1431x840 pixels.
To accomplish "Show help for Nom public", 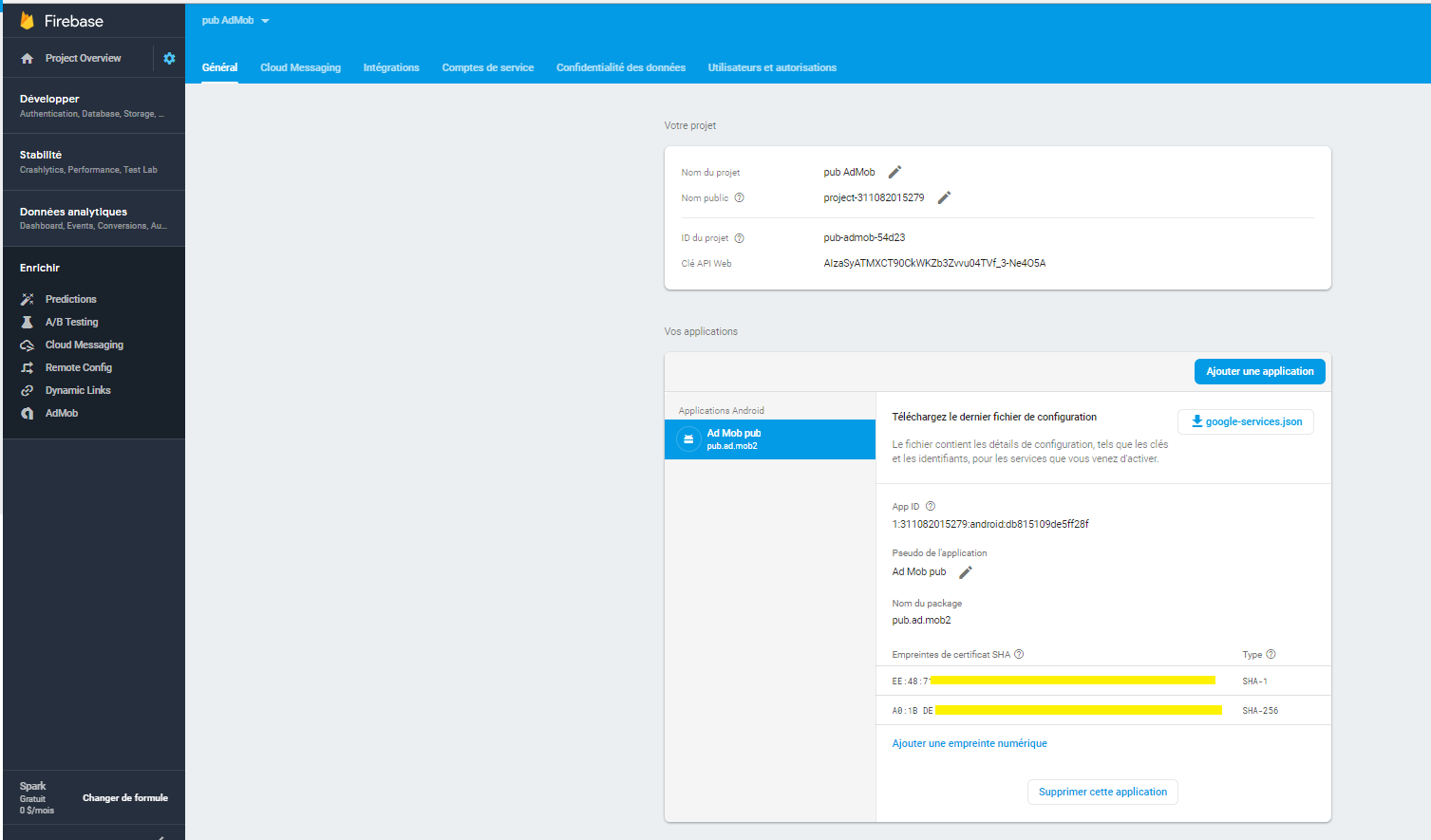I will 740,198.
